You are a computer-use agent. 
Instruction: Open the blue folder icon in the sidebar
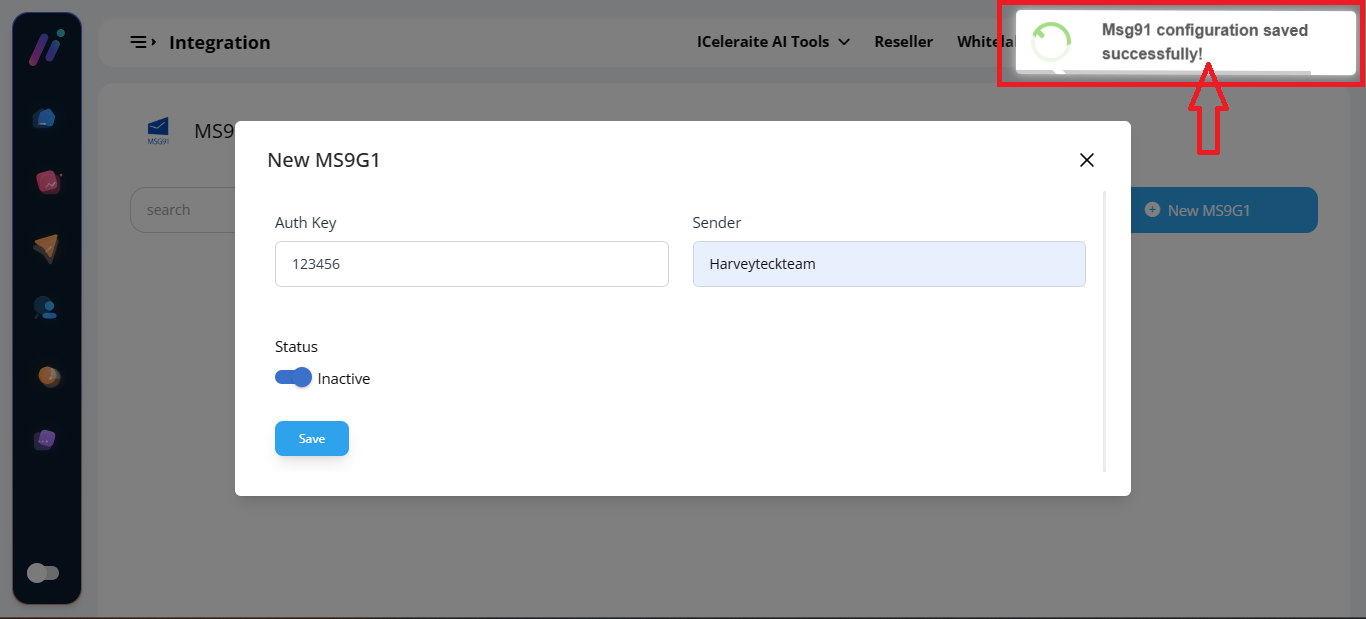pyautogui.click(x=45, y=118)
